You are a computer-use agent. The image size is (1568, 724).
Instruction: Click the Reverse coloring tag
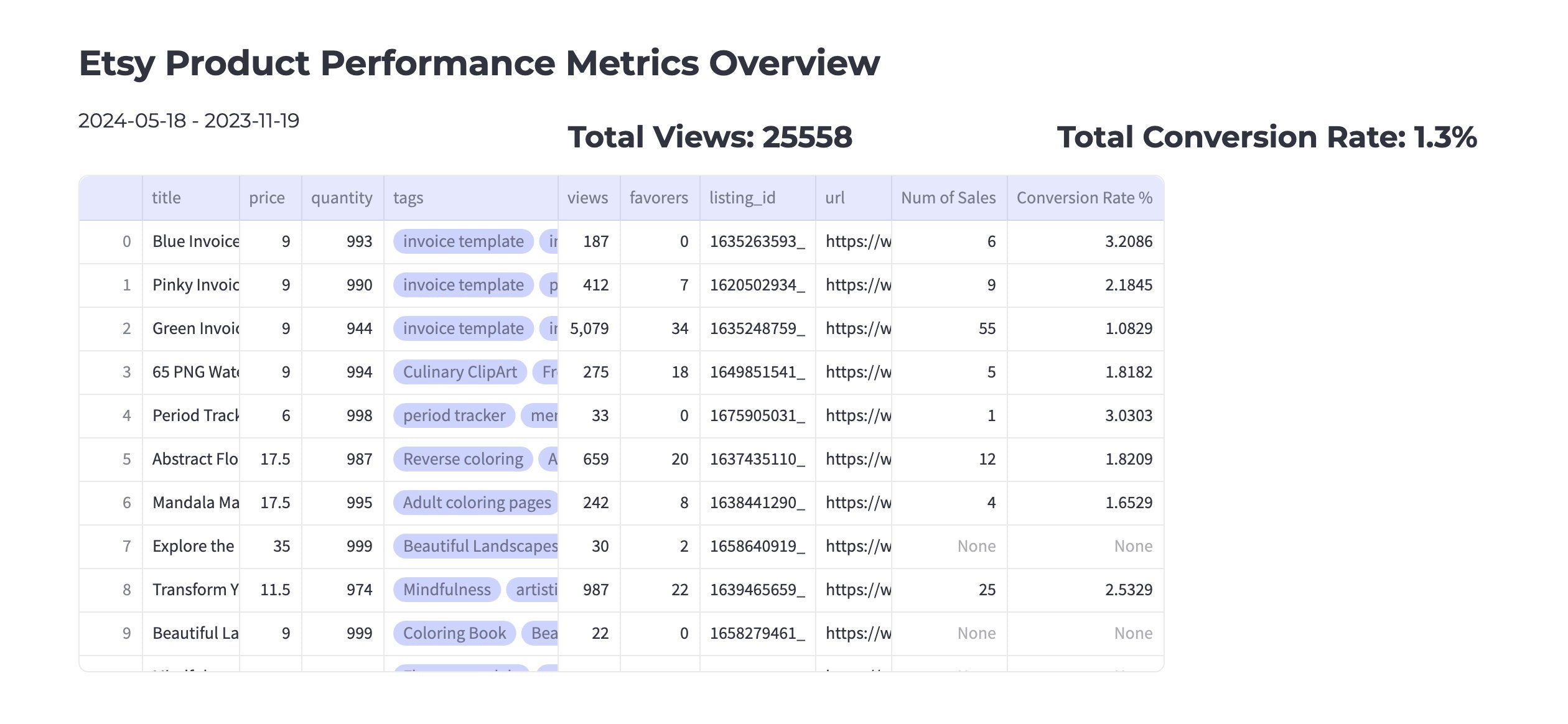(463, 459)
